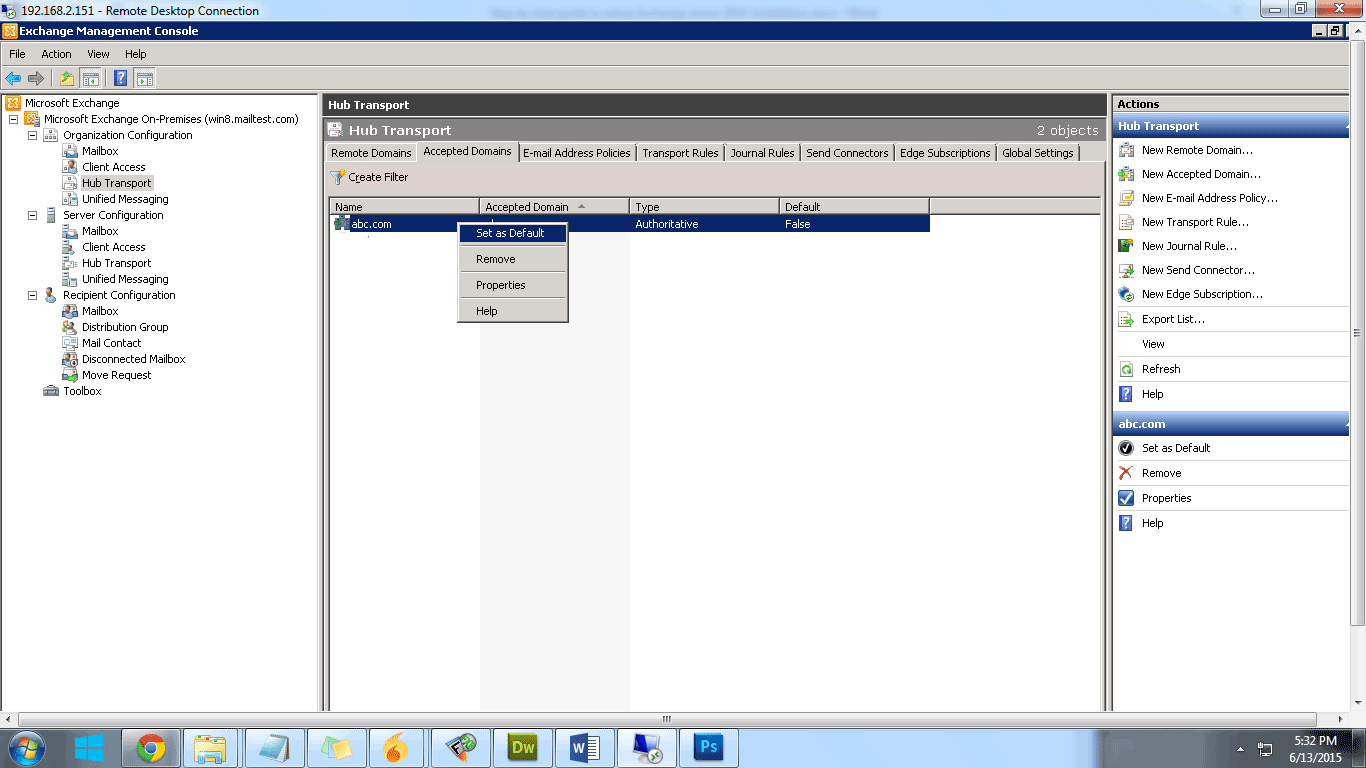Select Unified Messaging under Server Configuration

click(x=125, y=279)
